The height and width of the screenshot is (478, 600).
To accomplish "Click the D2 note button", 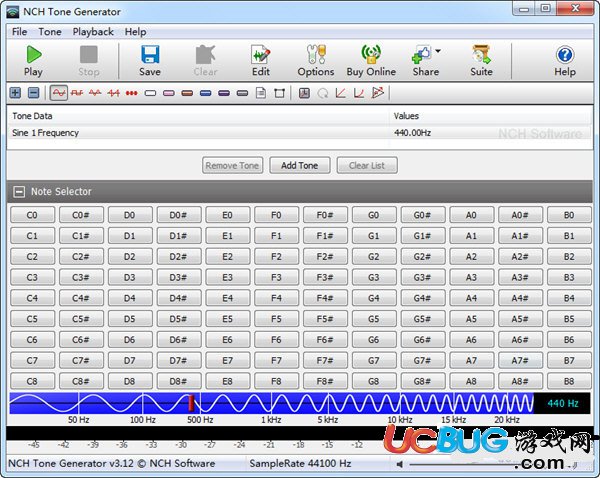I will (130, 256).
